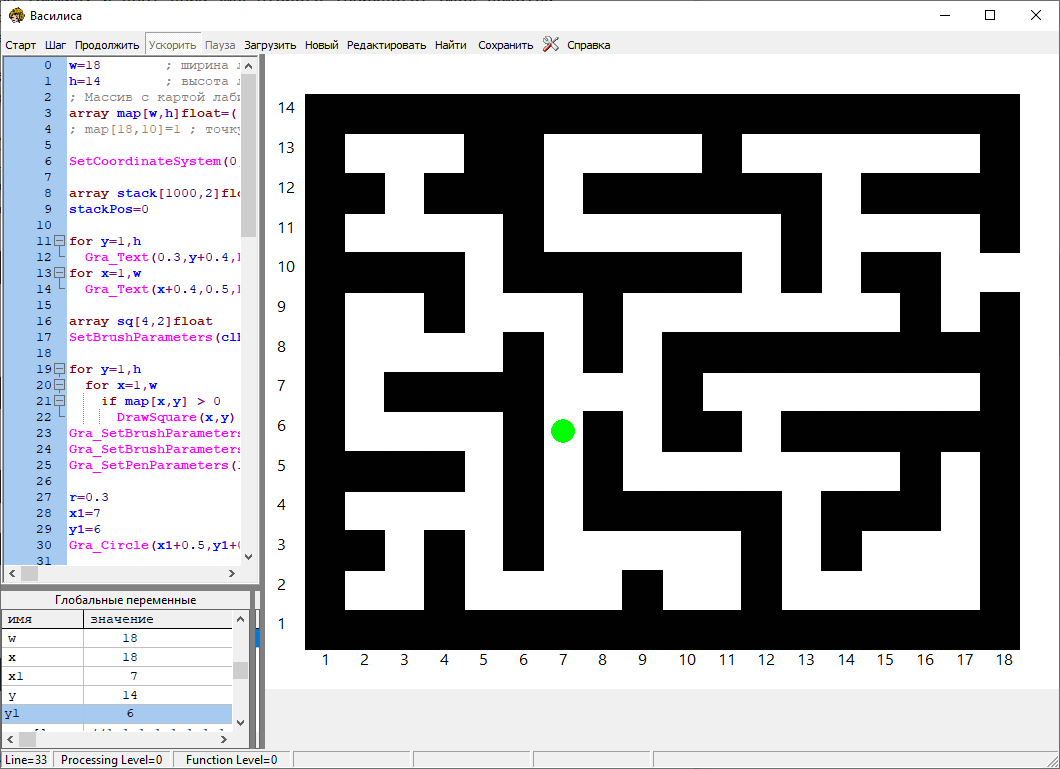Click left arrow of code horizontal scrollbar
Screen dimensions: 1060x769
click(12, 574)
